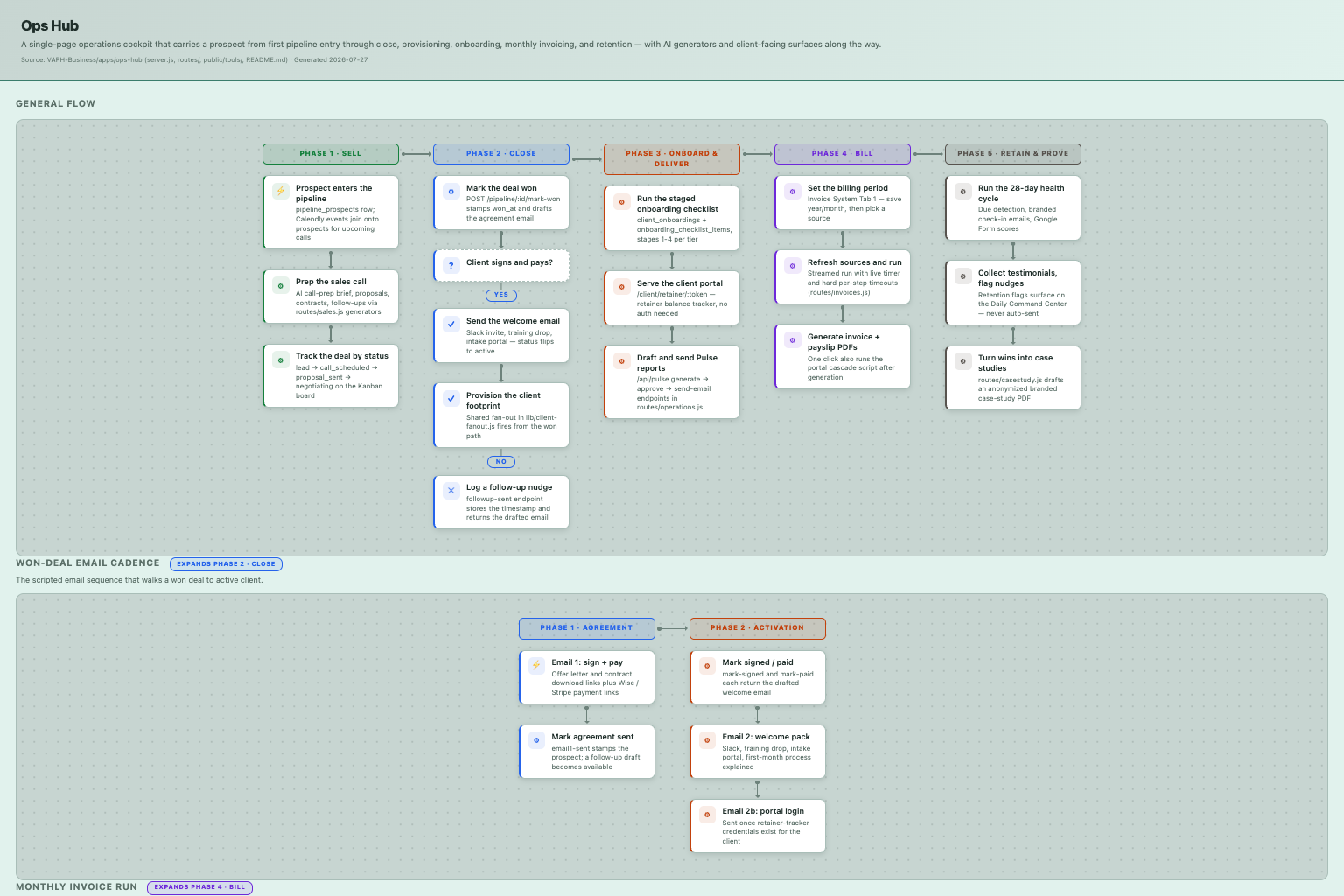The height and width of the screenshot is (896, 1344).
Task: Click the lightning icon on Email 1: sign + pay
Action: [536, 665]
